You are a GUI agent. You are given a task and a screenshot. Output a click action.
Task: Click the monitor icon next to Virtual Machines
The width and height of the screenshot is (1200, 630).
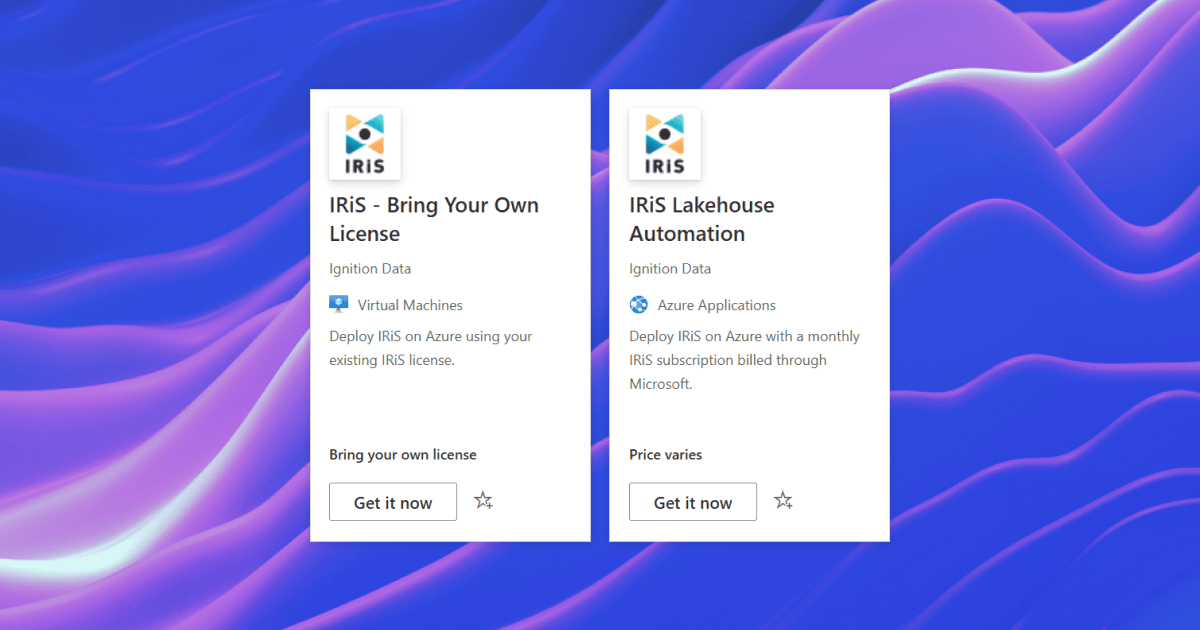click(337, 304)
